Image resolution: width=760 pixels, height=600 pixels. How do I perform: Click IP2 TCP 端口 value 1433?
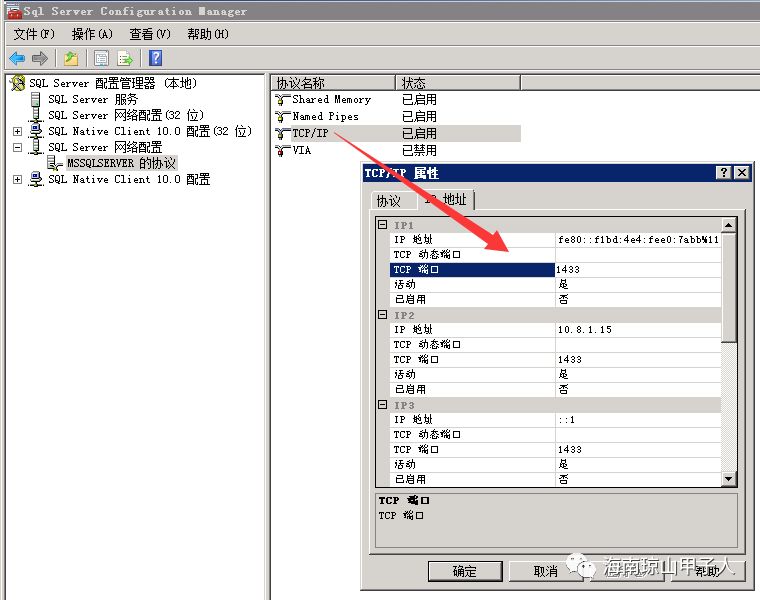click(x=638, y=360)
